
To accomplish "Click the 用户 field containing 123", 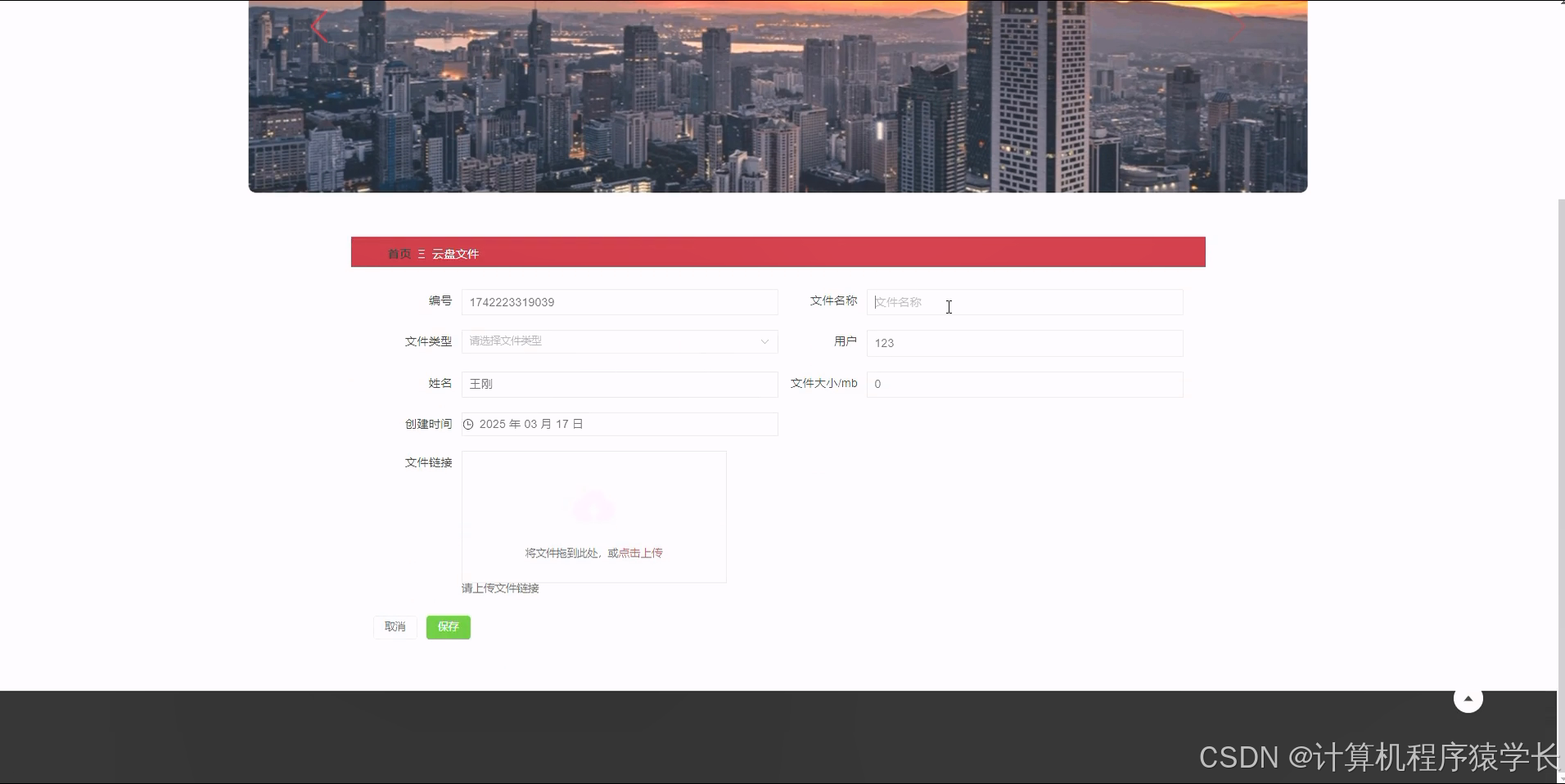I will (x=1024, y=343).
